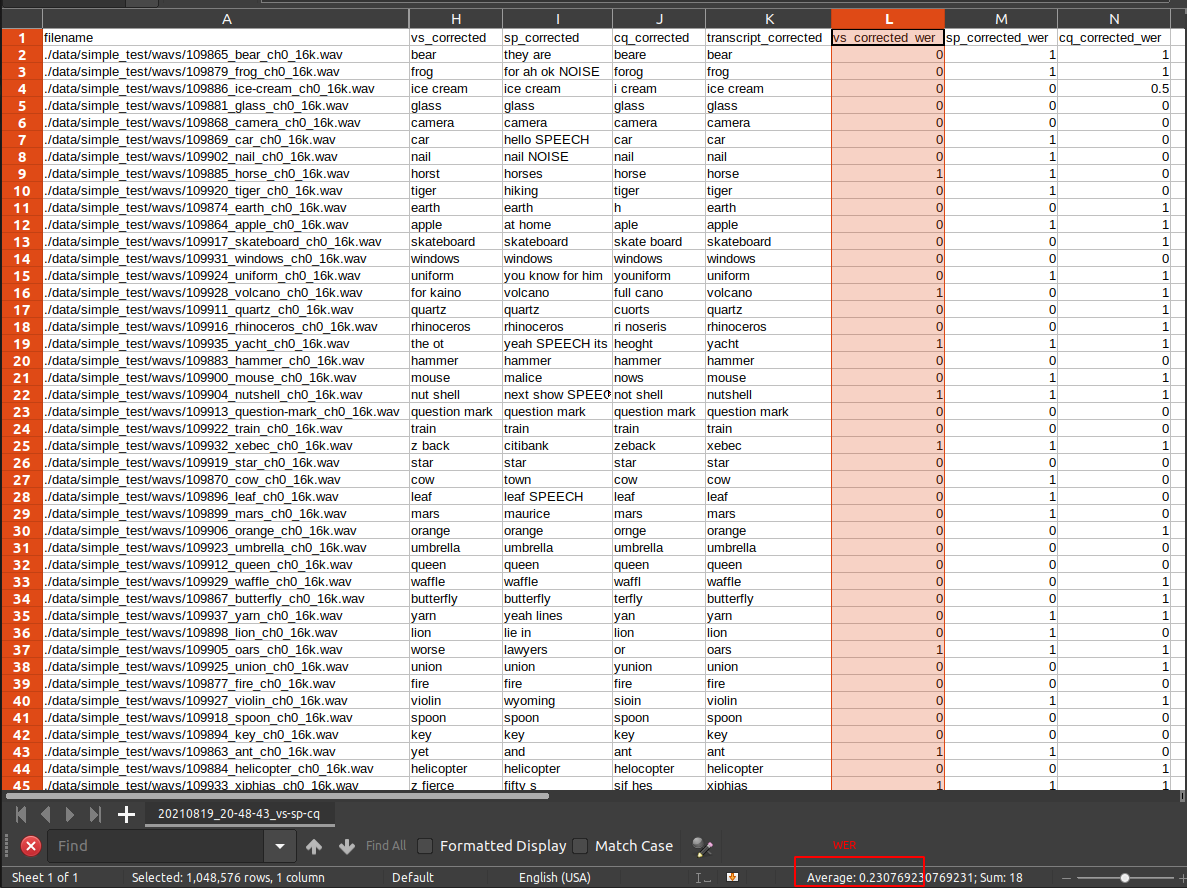Select column M header
This screenshot has width=1187, height=888.
coord(1001,19)
